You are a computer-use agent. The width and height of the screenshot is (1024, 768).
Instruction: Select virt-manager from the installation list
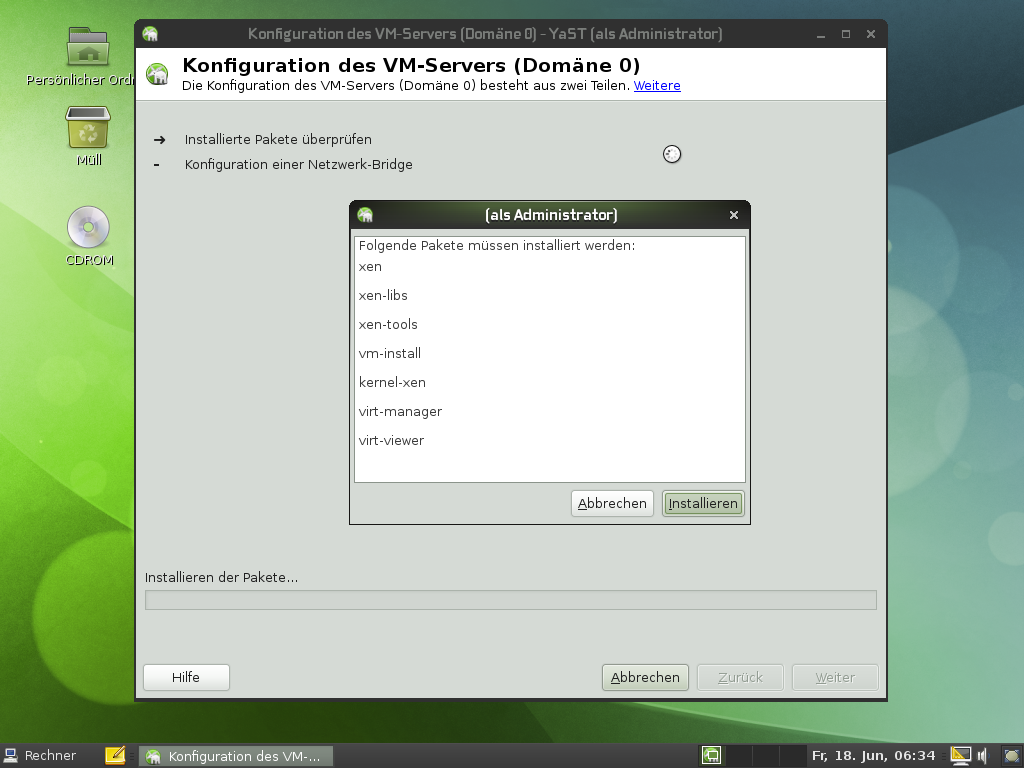pos(399,411)
